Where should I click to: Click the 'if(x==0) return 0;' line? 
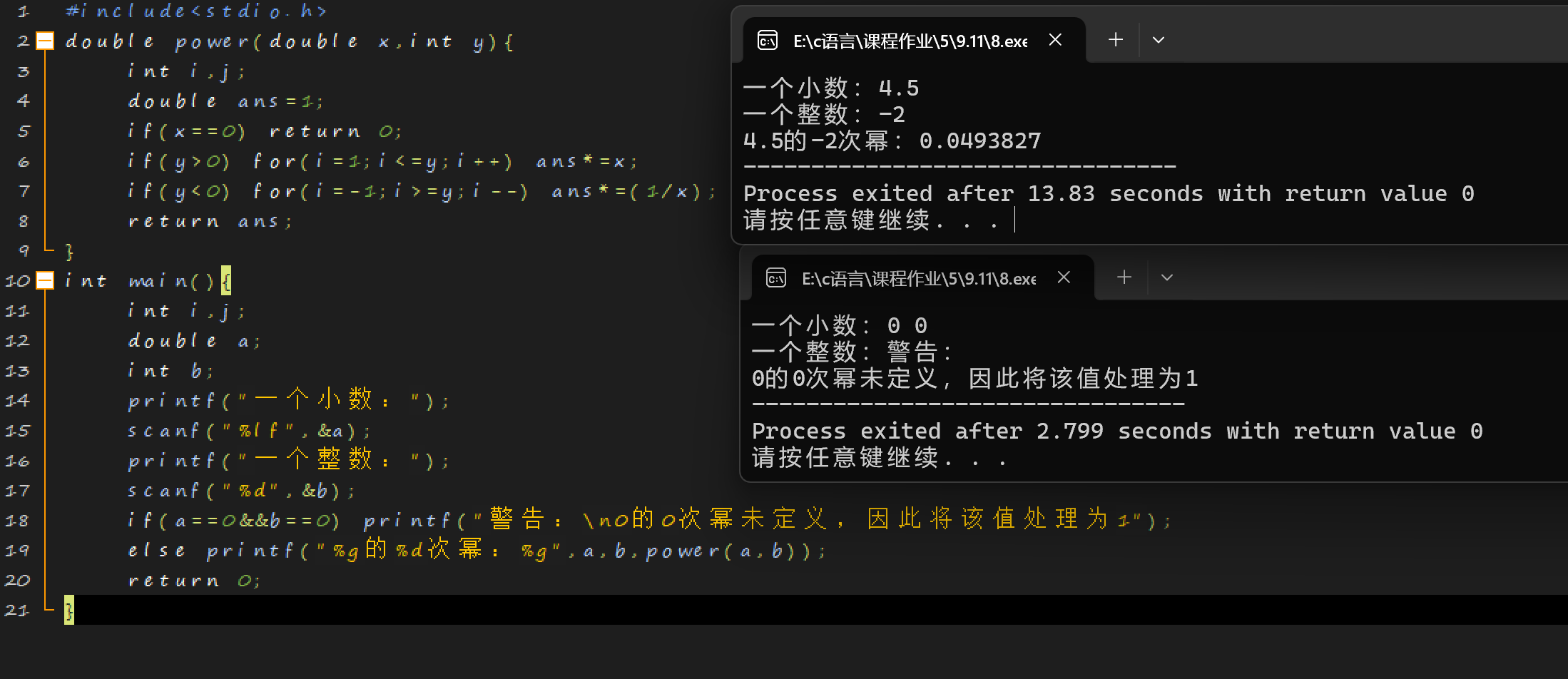[265, 131]
